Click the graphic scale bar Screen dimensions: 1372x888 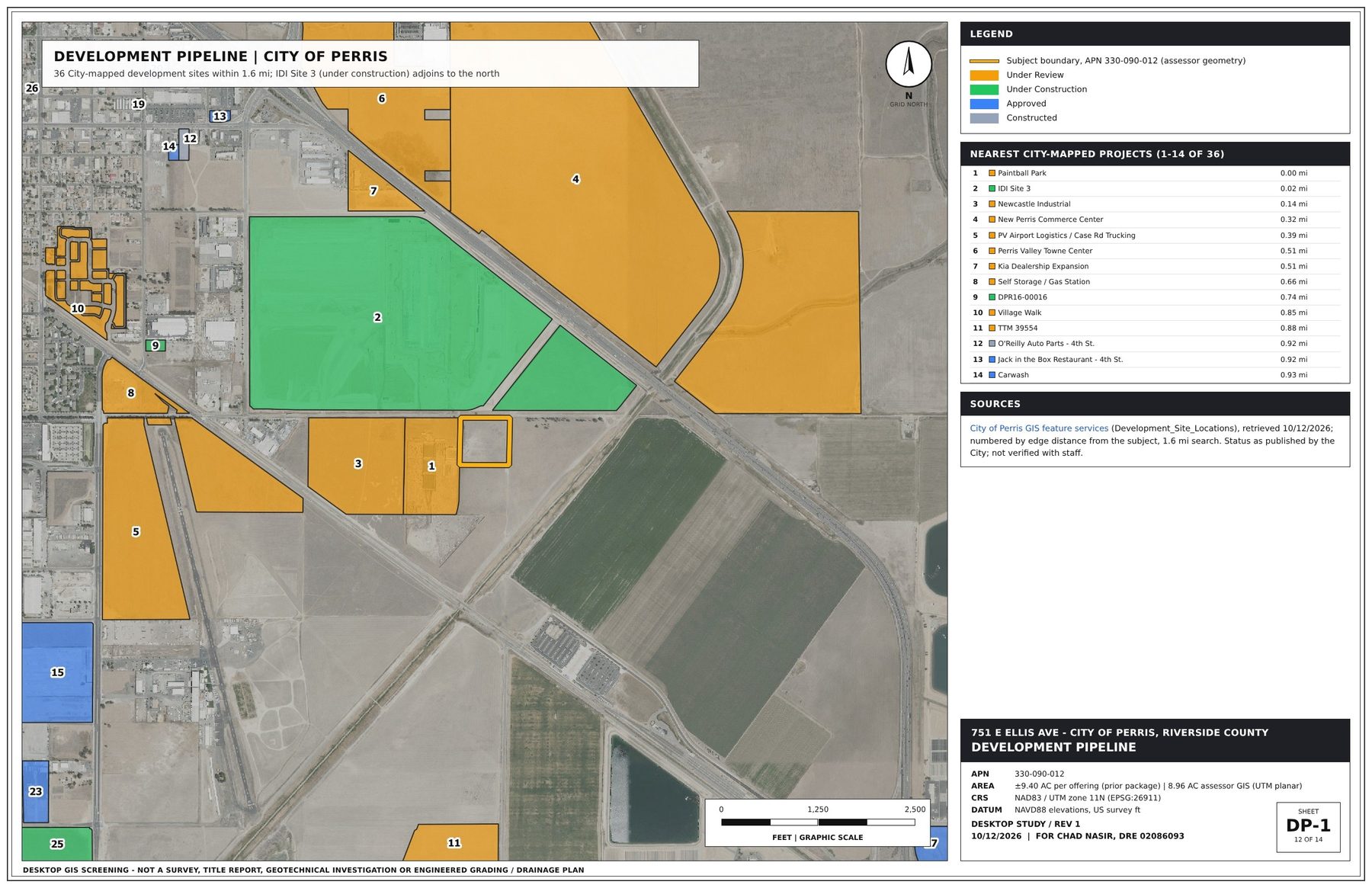point(818,822)
